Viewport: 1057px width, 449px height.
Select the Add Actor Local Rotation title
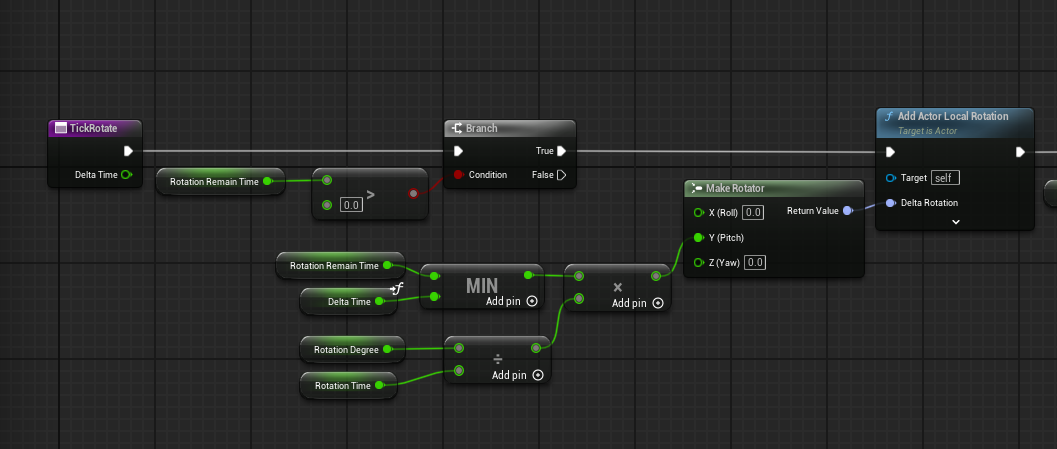[953, 116]
